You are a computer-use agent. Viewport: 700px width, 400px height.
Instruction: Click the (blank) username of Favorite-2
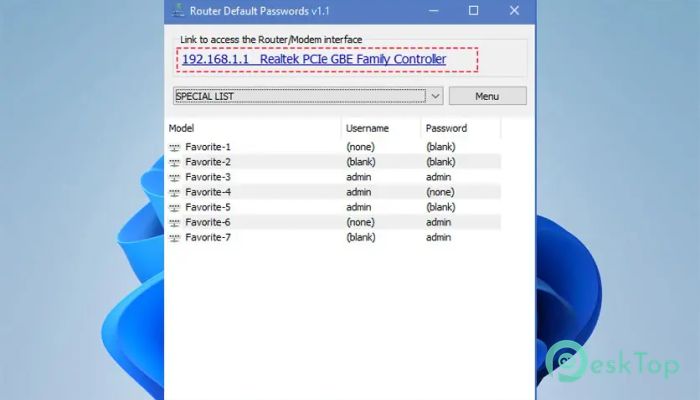pos(361,162)
